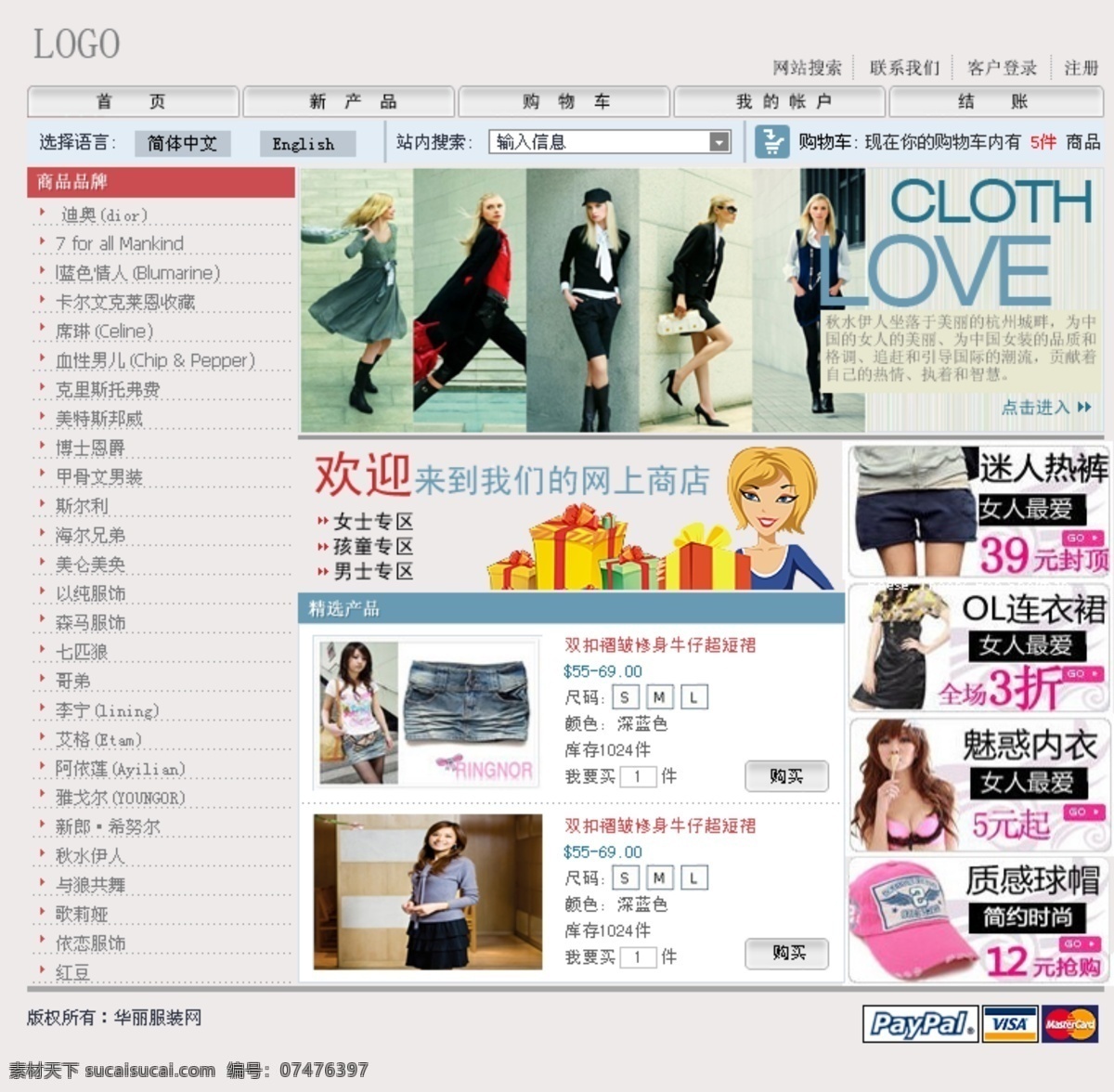The width and height of the screenshot is (1114, 1092).
Task: Select brand 艾格 (Etam)
Action: point(98,739)
